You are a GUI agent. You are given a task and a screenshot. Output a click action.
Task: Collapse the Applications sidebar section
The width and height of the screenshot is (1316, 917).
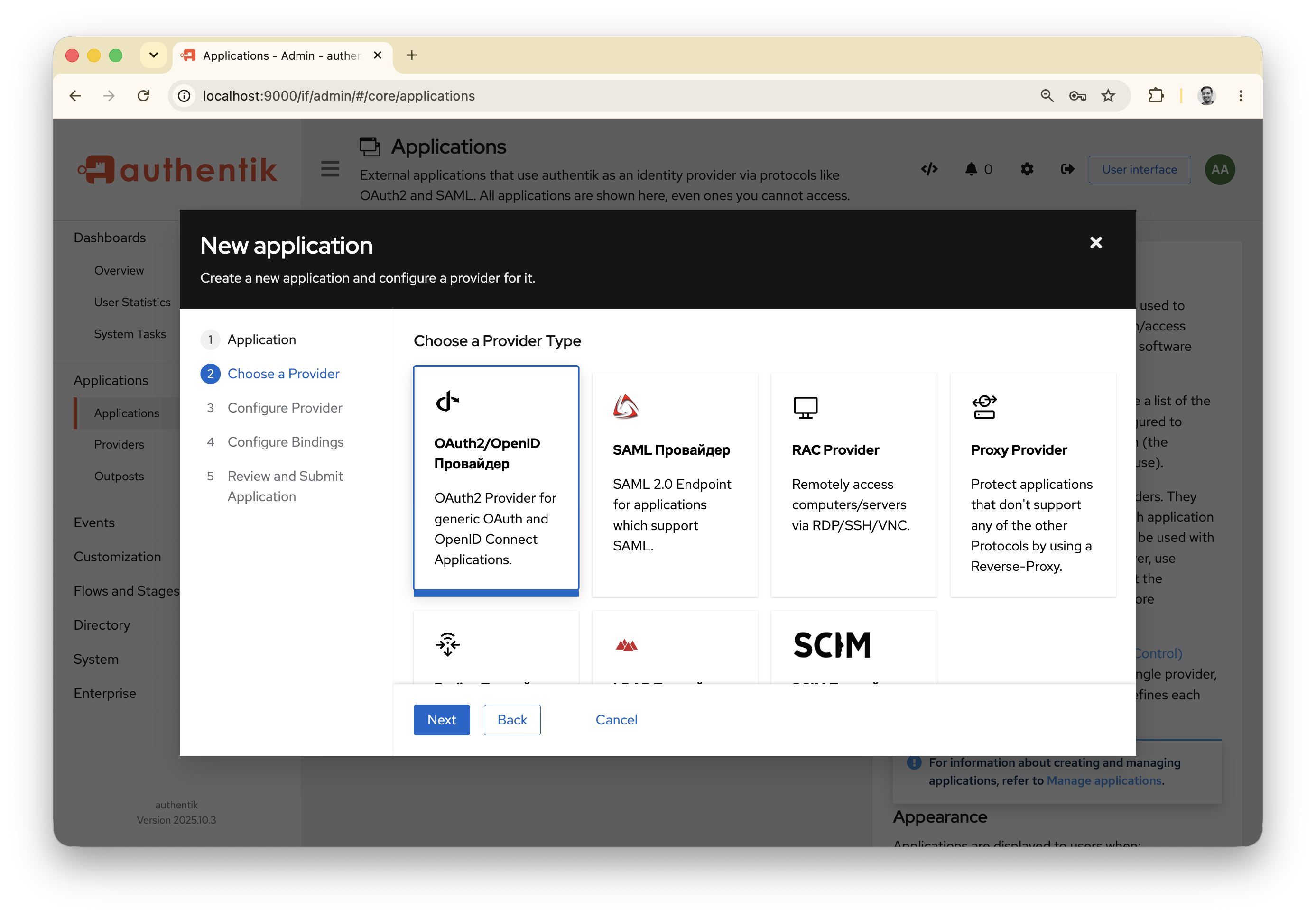pos(111,380)
